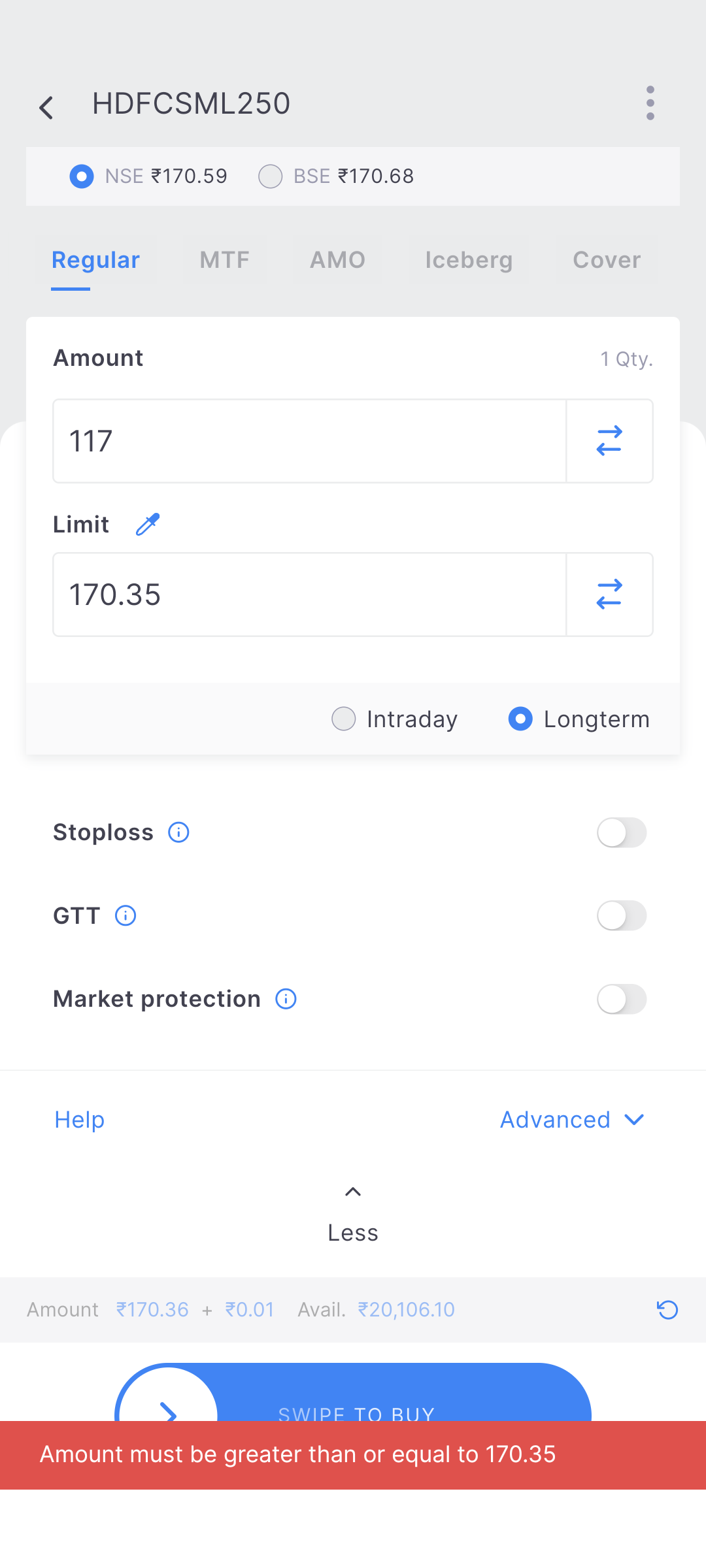Open the GTT info icon
Screen dimensions: 706x1568
tap(126, 916)
